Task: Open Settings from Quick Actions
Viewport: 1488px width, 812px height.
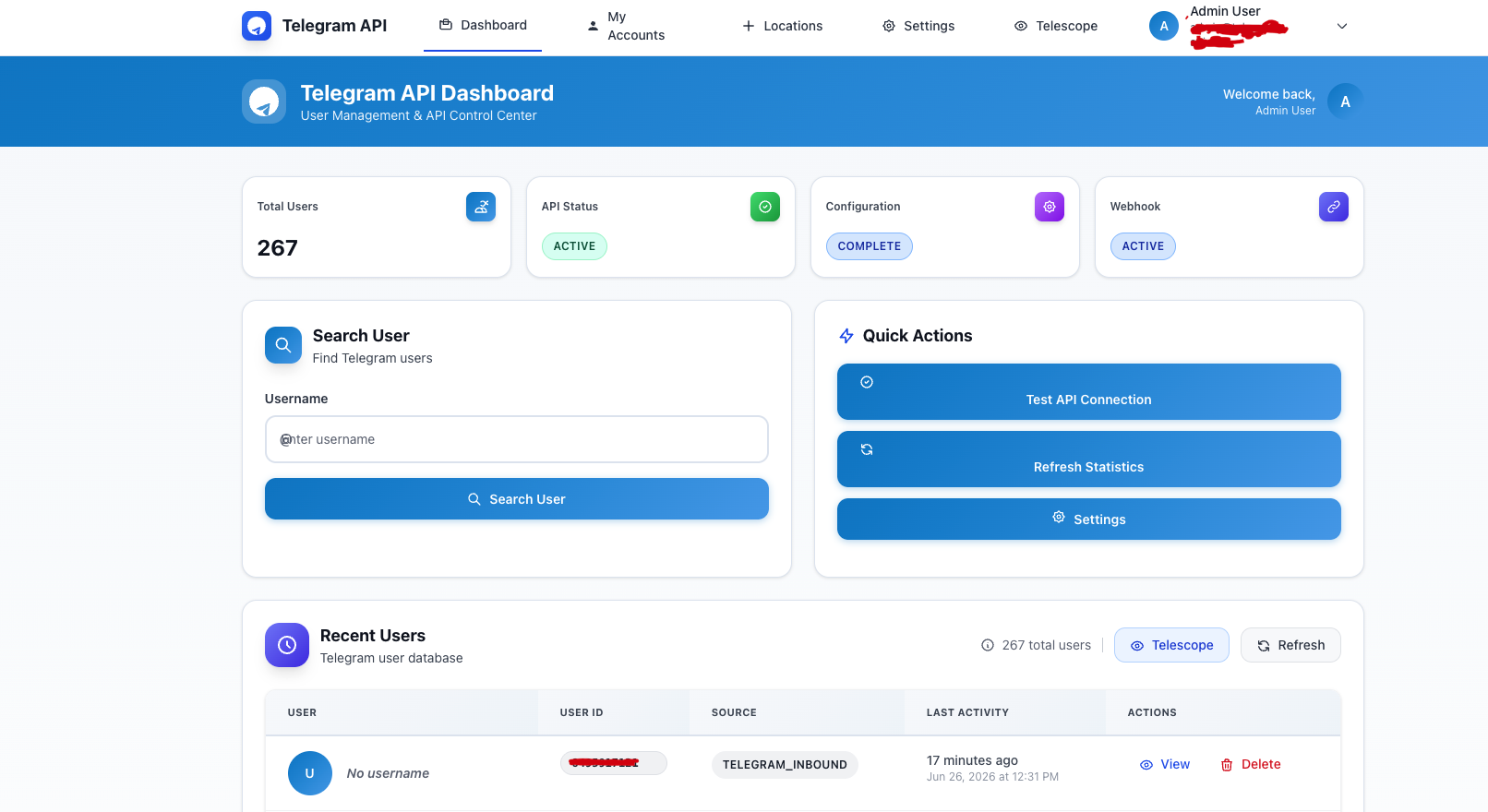Action: pyautogui.click(x=1089, y=519)
